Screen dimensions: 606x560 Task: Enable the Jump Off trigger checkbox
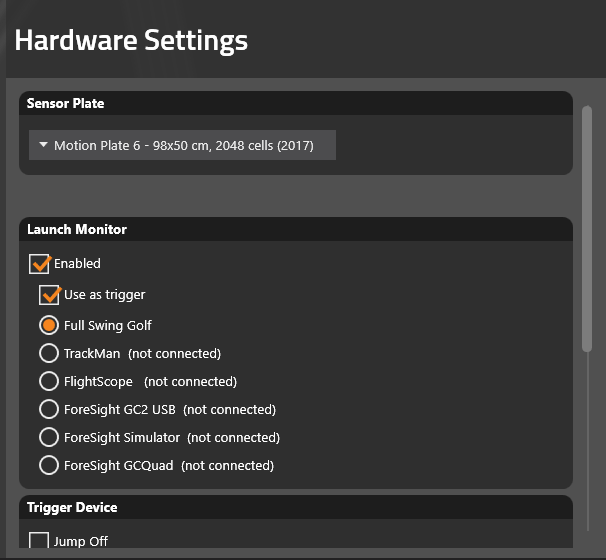pos(39,540)
